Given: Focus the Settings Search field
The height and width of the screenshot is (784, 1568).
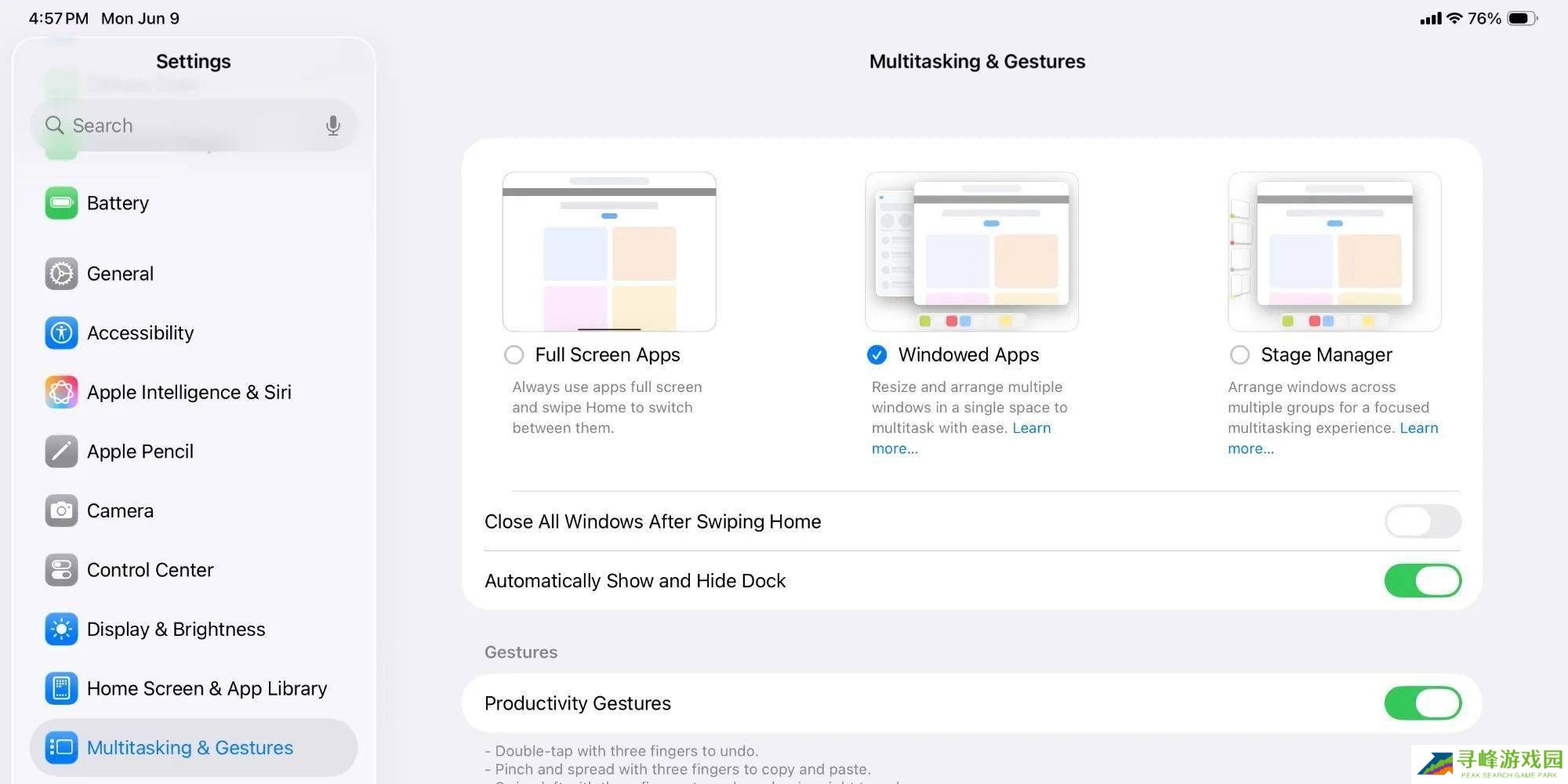Looking at the screenshot, I should (193, 125).
